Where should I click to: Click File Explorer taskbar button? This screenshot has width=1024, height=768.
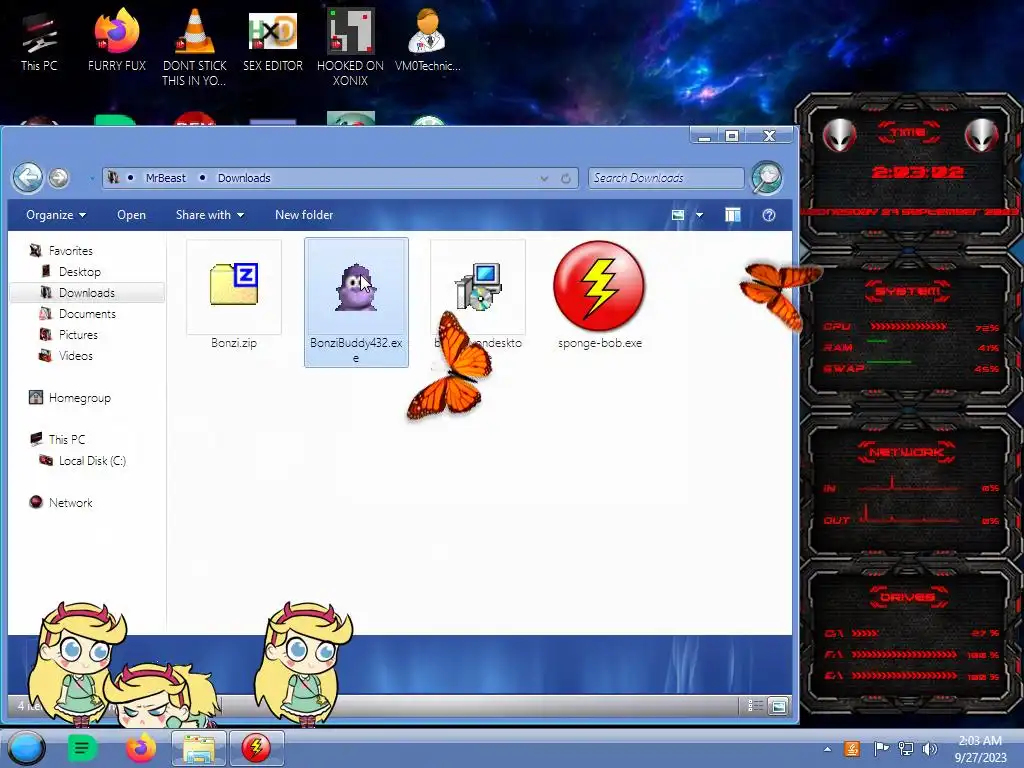click(199, 748)
